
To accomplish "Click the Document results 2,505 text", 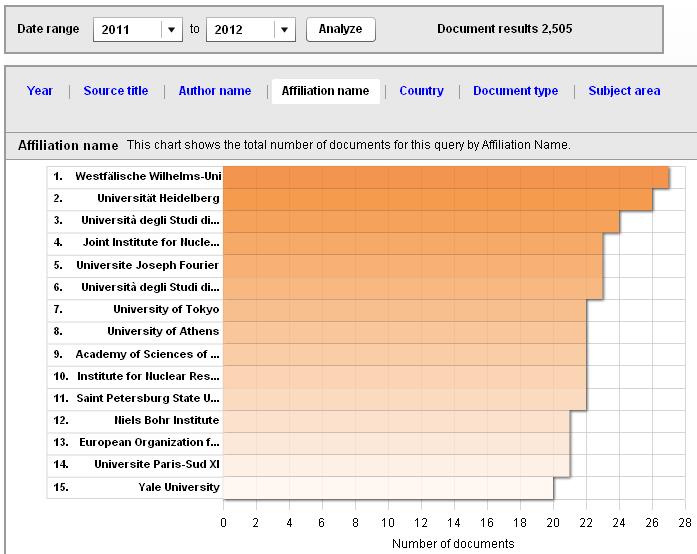I will tap(505, 29).
